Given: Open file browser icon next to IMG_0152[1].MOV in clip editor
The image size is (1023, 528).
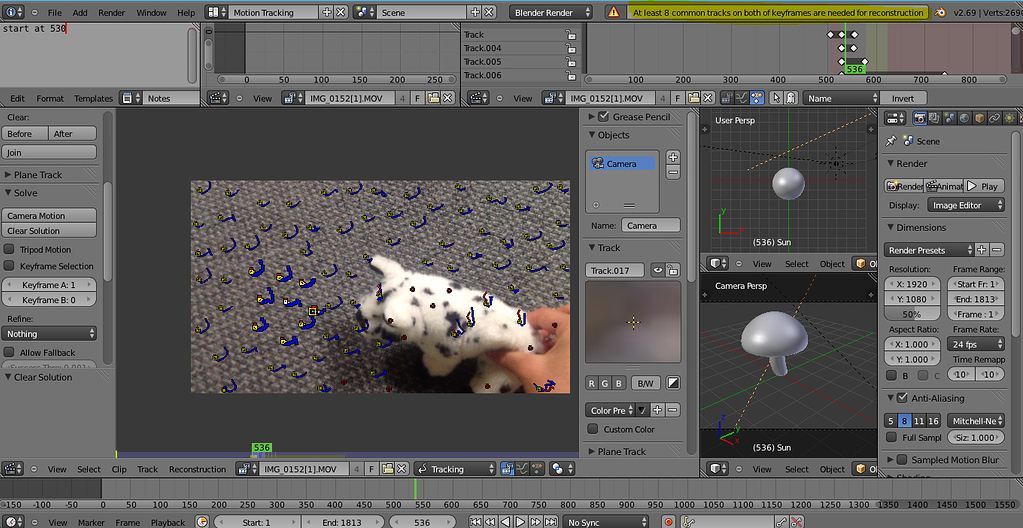Looking at the screenshot, I should click(388, 469).
